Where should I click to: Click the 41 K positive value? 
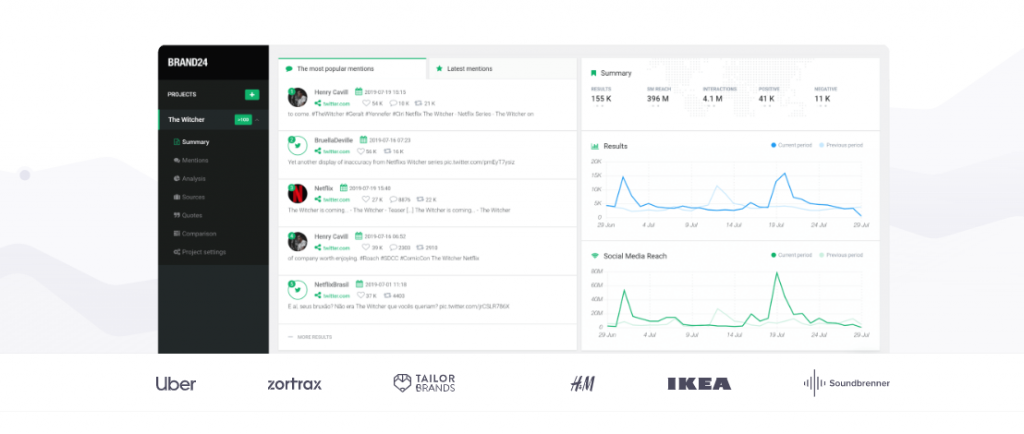(x=767, y=99)
